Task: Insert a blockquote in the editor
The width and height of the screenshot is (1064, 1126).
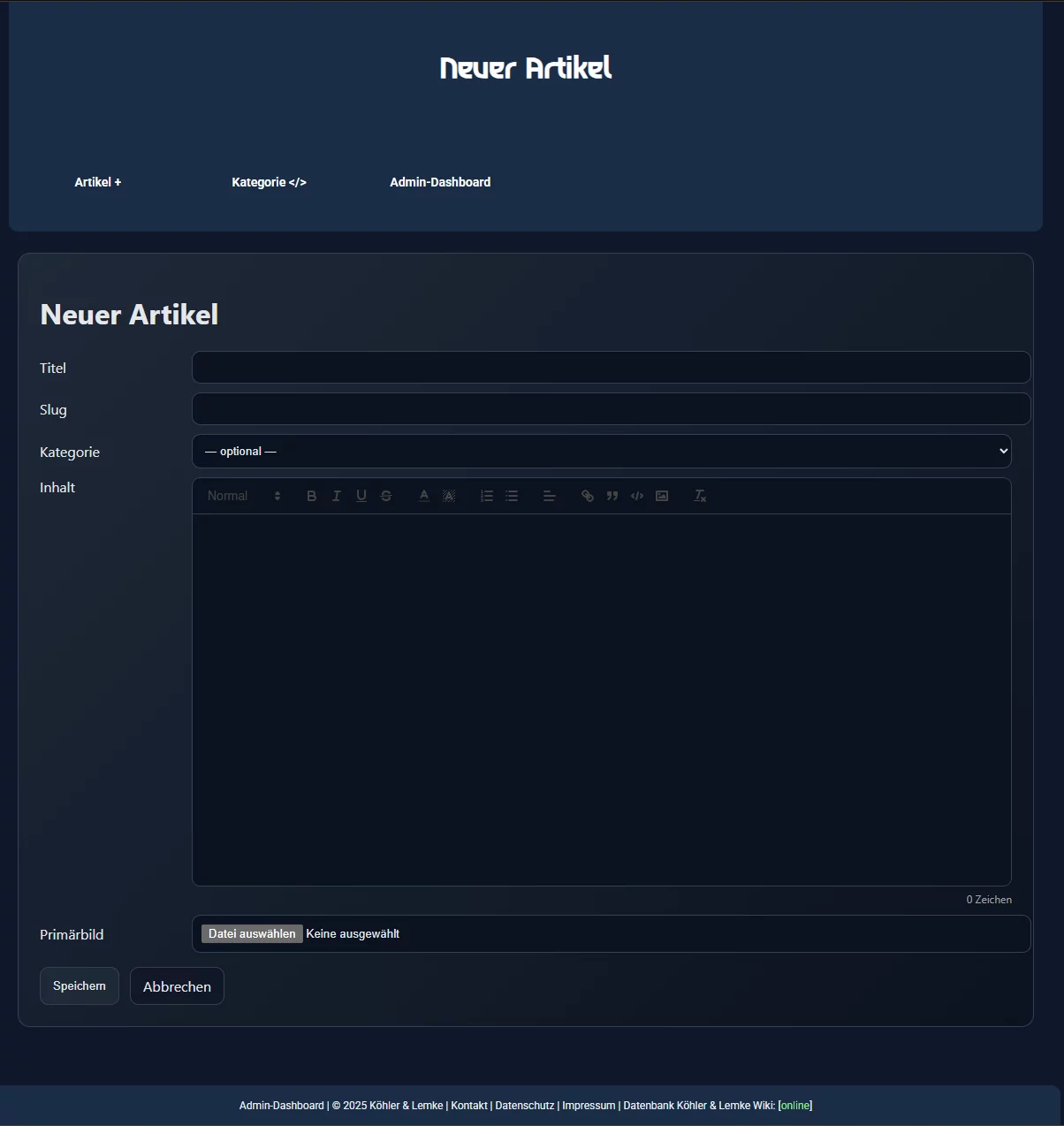Action: [x=612, y=496]
